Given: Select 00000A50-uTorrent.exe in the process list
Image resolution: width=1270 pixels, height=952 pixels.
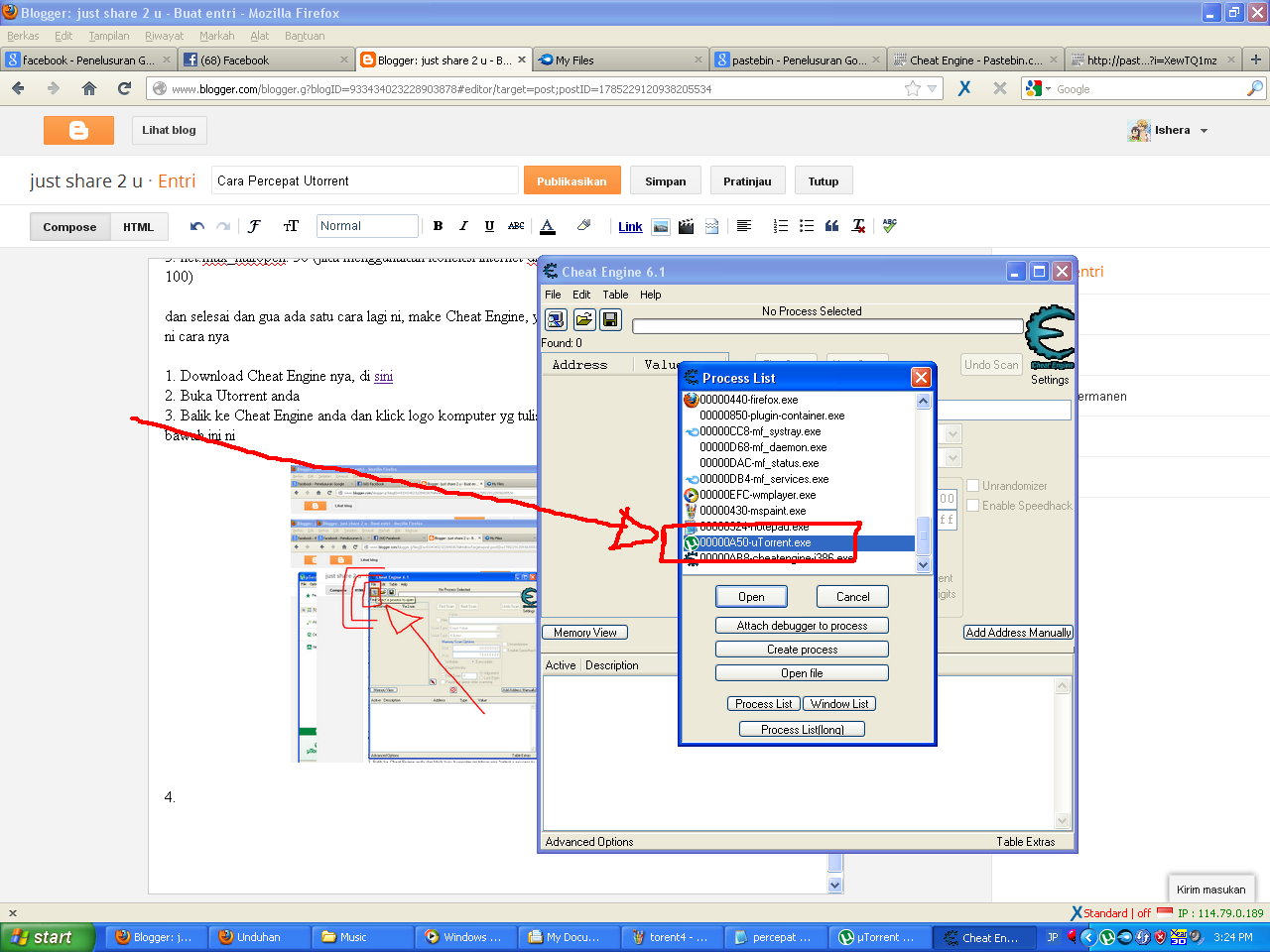Looking at the screenshot, I should tap(799, 542).
